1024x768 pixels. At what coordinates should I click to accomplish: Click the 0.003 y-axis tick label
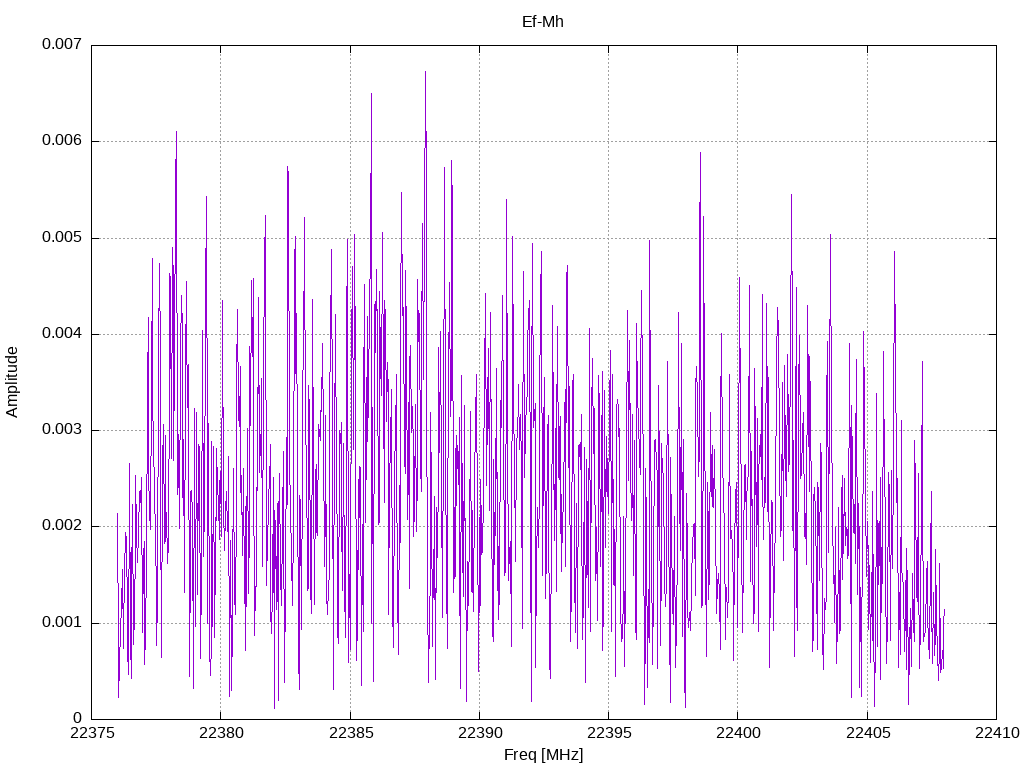(x=62, y=429)
